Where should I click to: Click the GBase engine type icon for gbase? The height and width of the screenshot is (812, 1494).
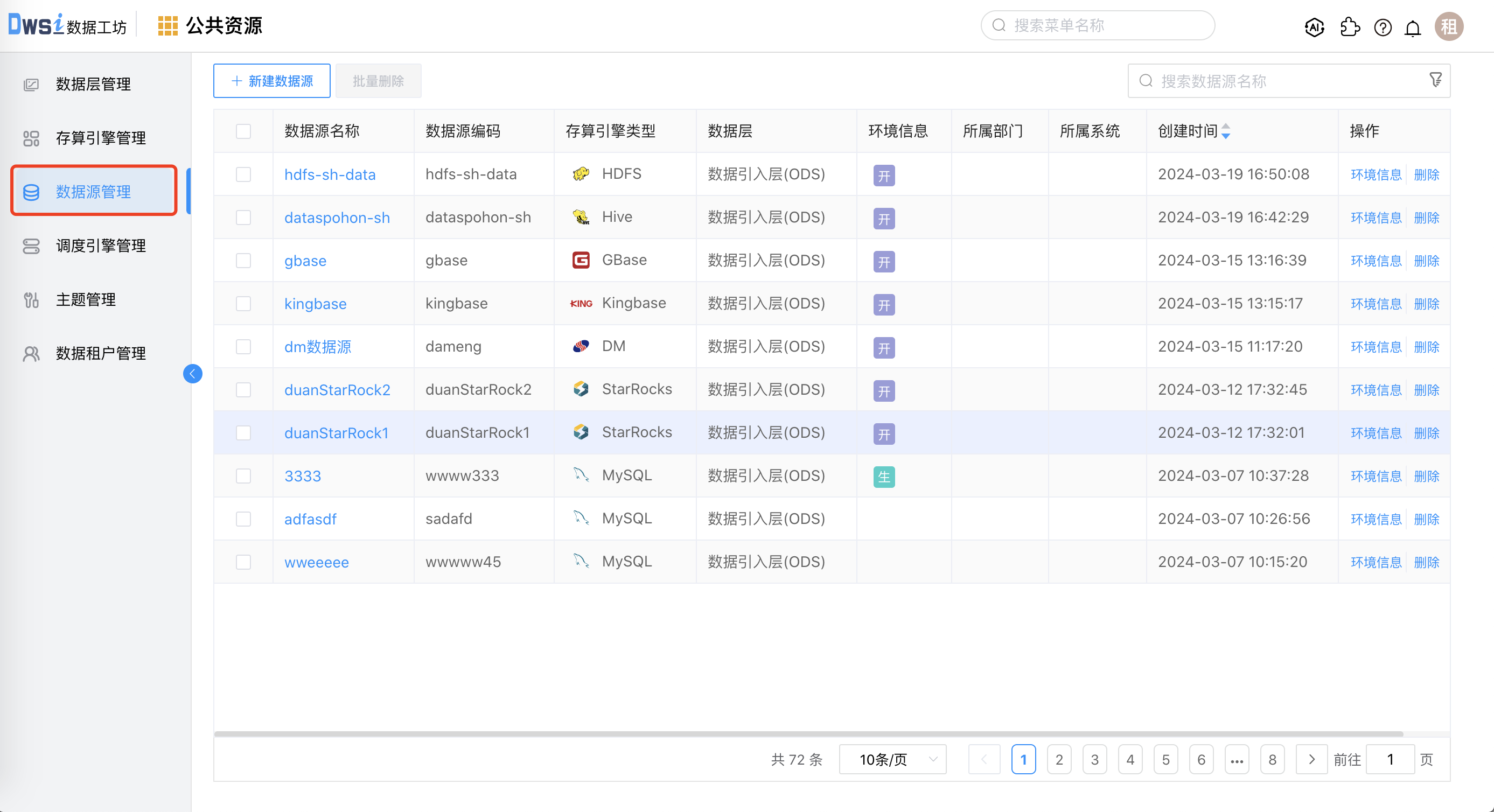580,260
